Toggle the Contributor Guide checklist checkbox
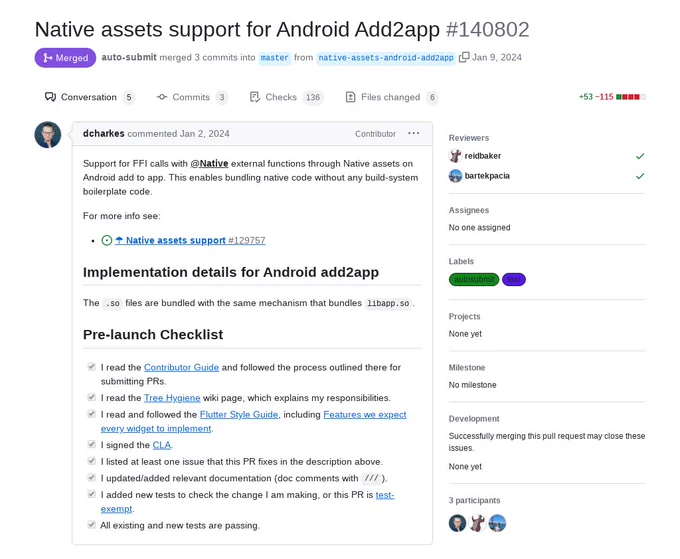Viewport: 680px width, 559px height. pos(91,367)
